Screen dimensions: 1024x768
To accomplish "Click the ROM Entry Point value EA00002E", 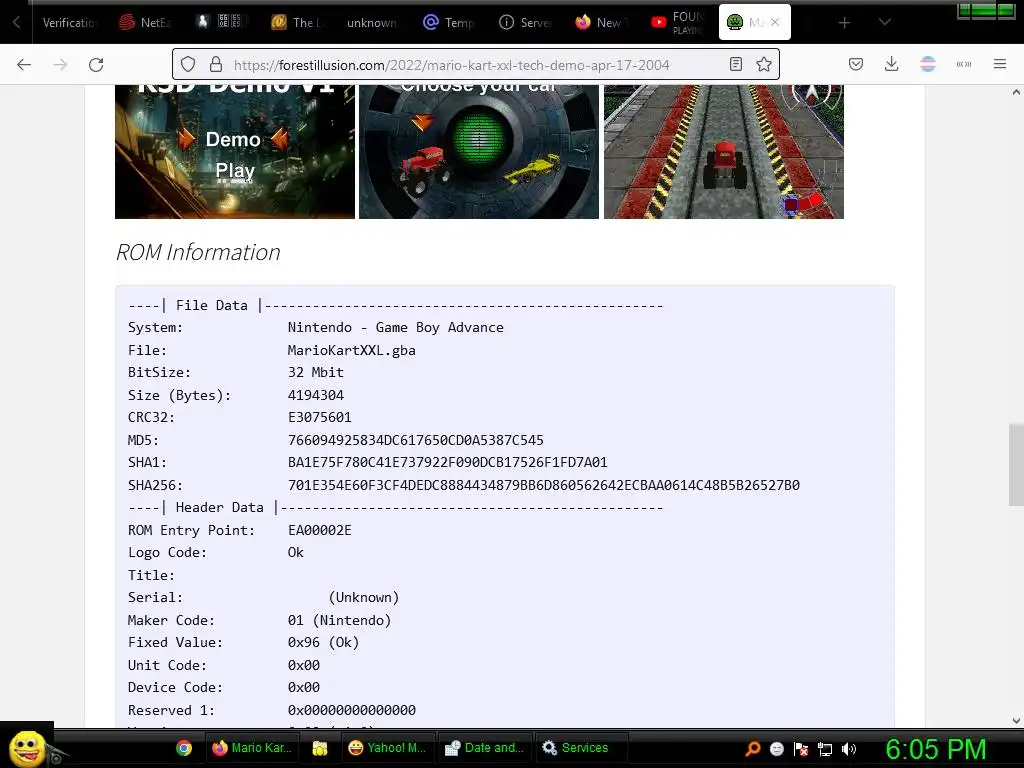I will pyautogui.click(x=319, y=530).
